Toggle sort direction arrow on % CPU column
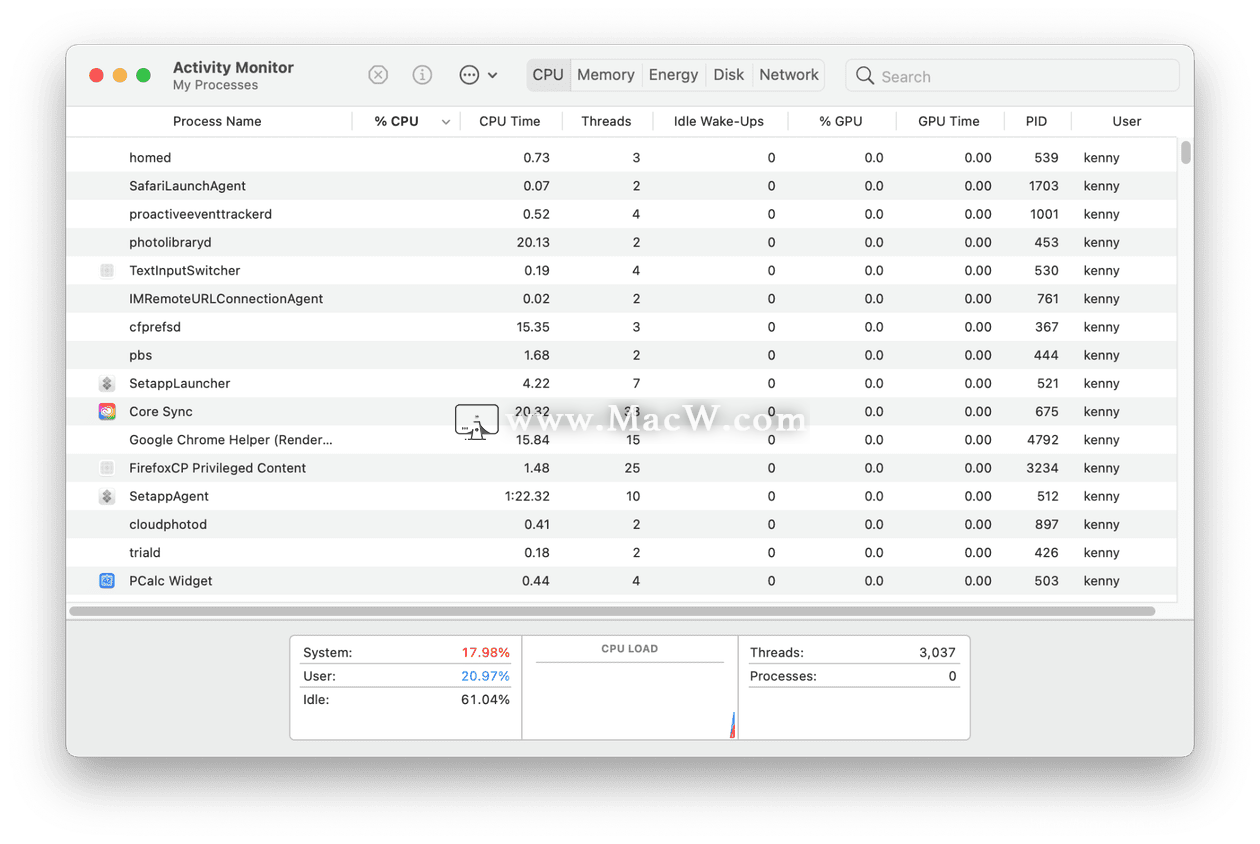1260x844 pixels. (446, 122)
